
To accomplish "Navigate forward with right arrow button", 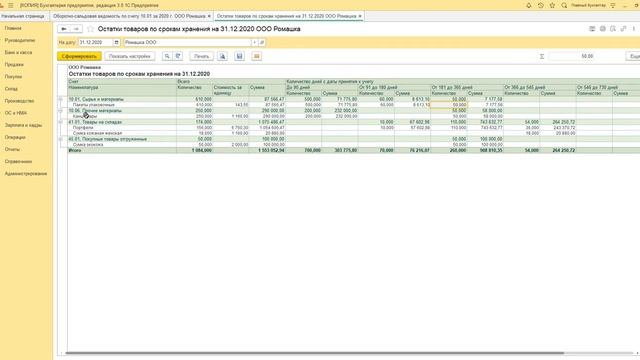I will pos(76,29).
